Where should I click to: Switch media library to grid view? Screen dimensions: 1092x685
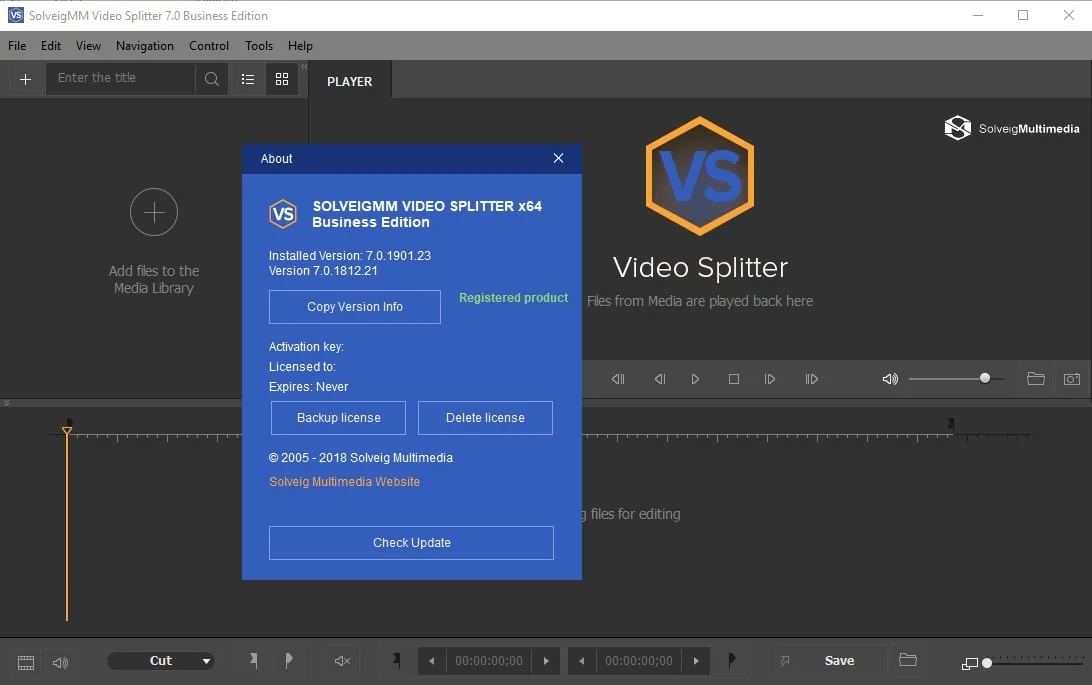(x=282, y=79)
